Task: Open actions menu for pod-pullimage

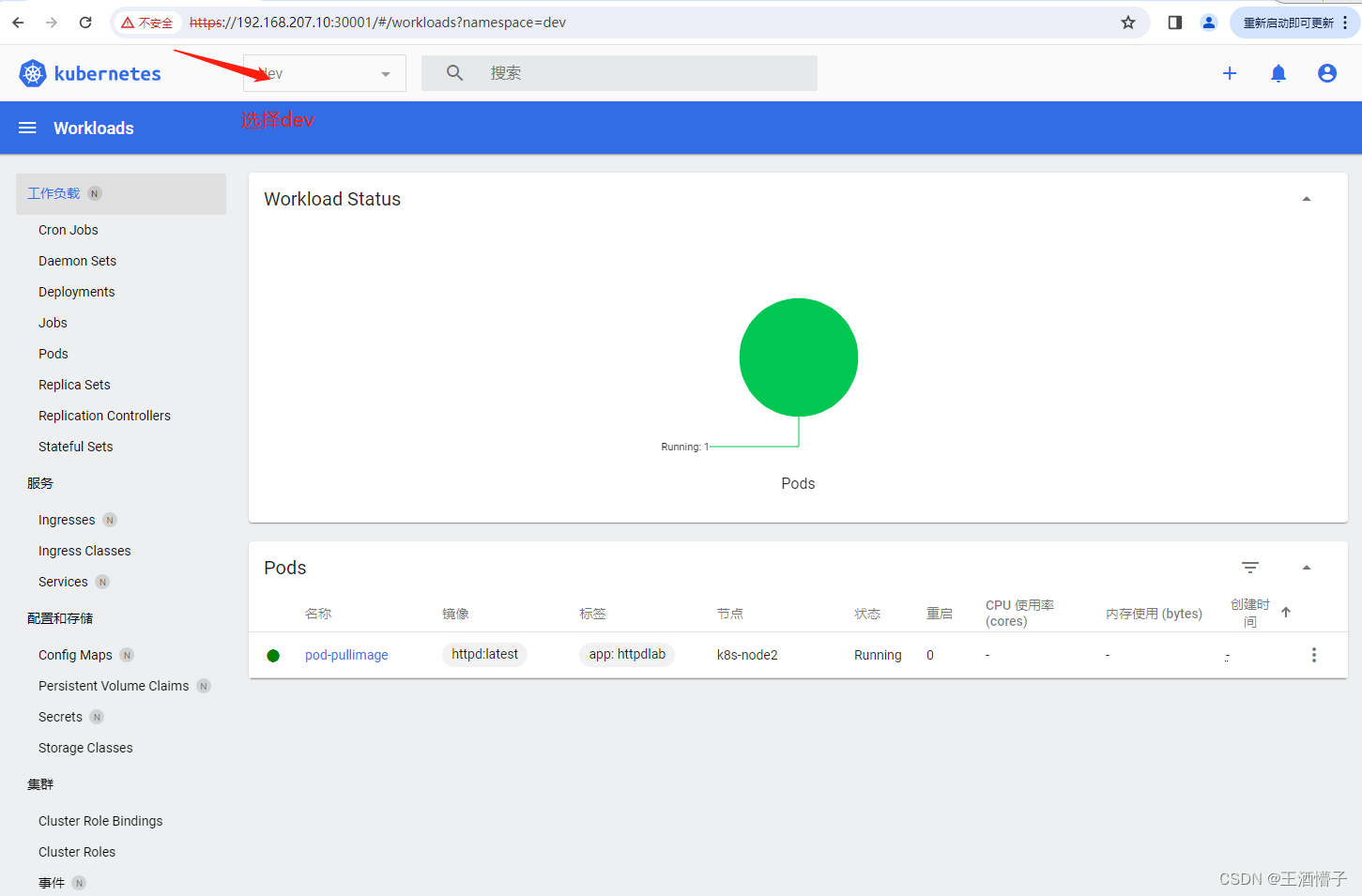Action: [x=1314, y=655]
